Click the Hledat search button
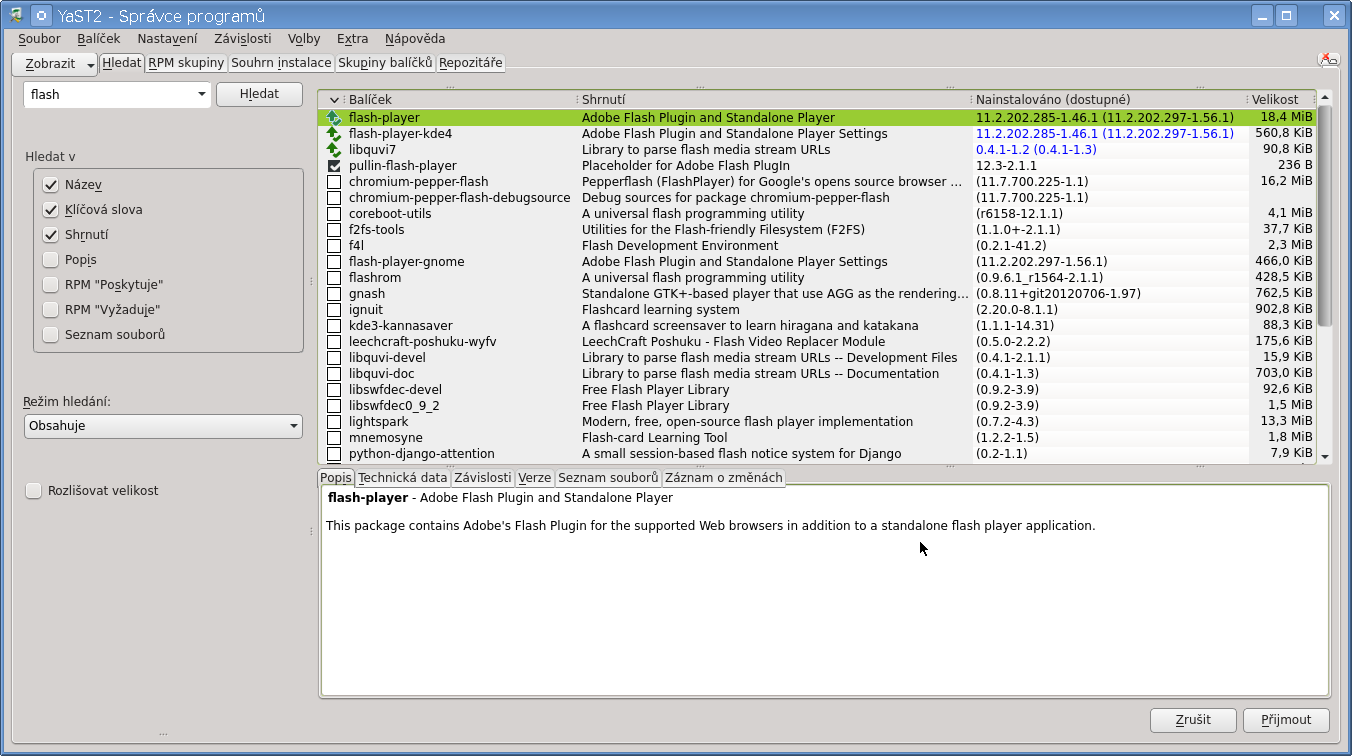1352x756 pixels. coord(260,94)
